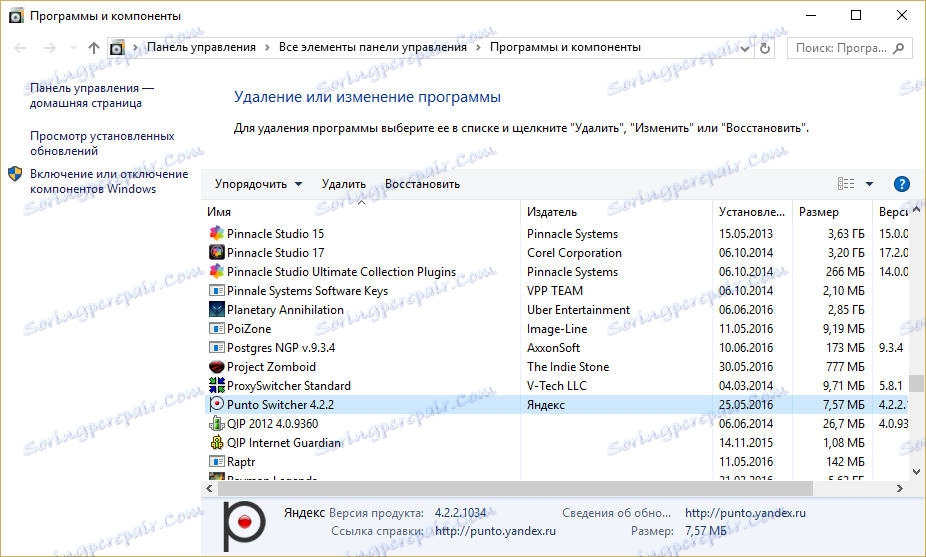Open Панель управления — домашняя страница link

tap(92, 95)
